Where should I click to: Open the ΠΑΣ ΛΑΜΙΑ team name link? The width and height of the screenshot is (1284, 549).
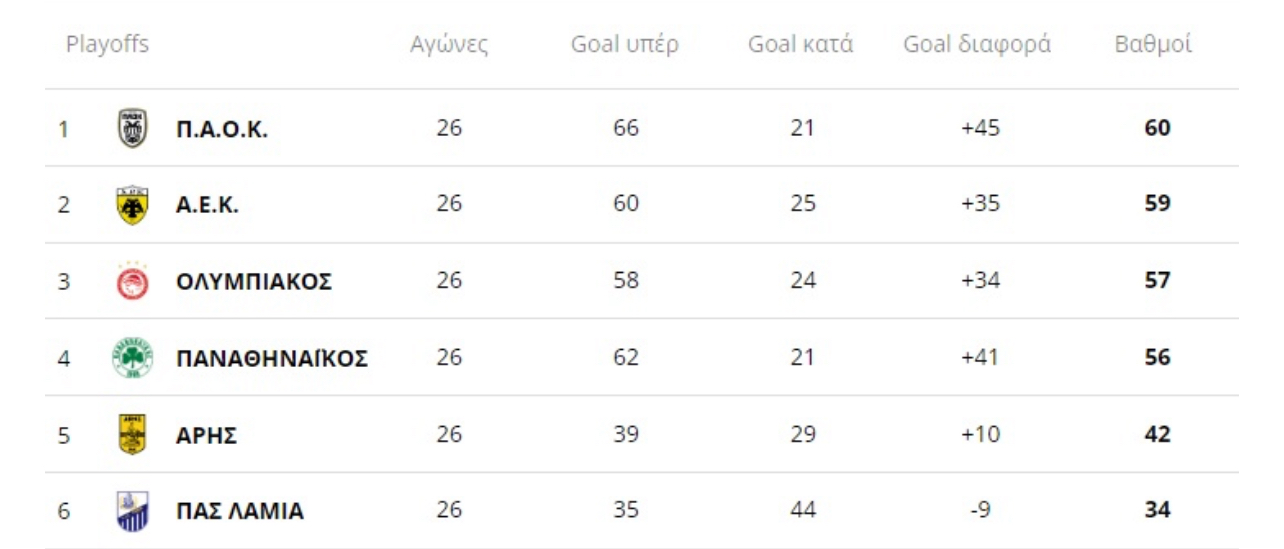(x=240, y=512)
